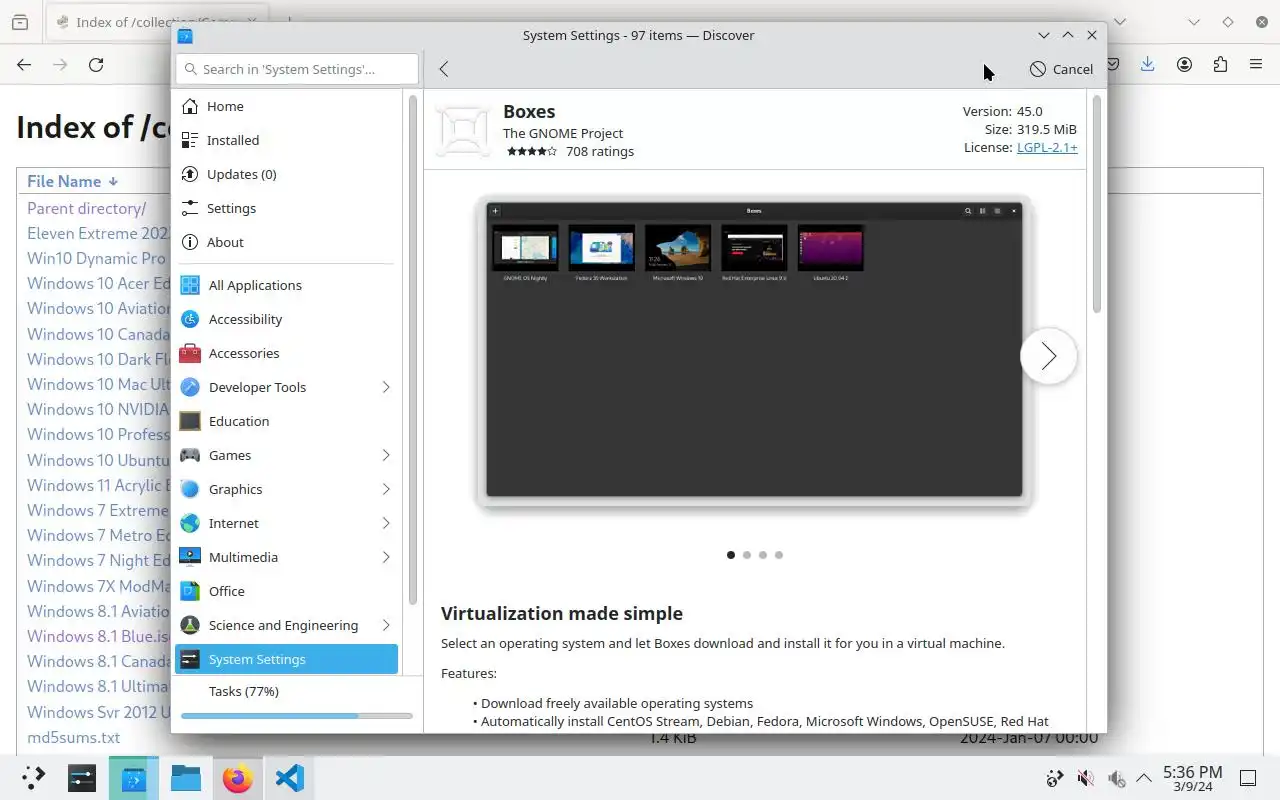The width and height of the screenshot is (1280, 800).
Task: Select the fourth screenshot page dot
Action: point(779,555)
